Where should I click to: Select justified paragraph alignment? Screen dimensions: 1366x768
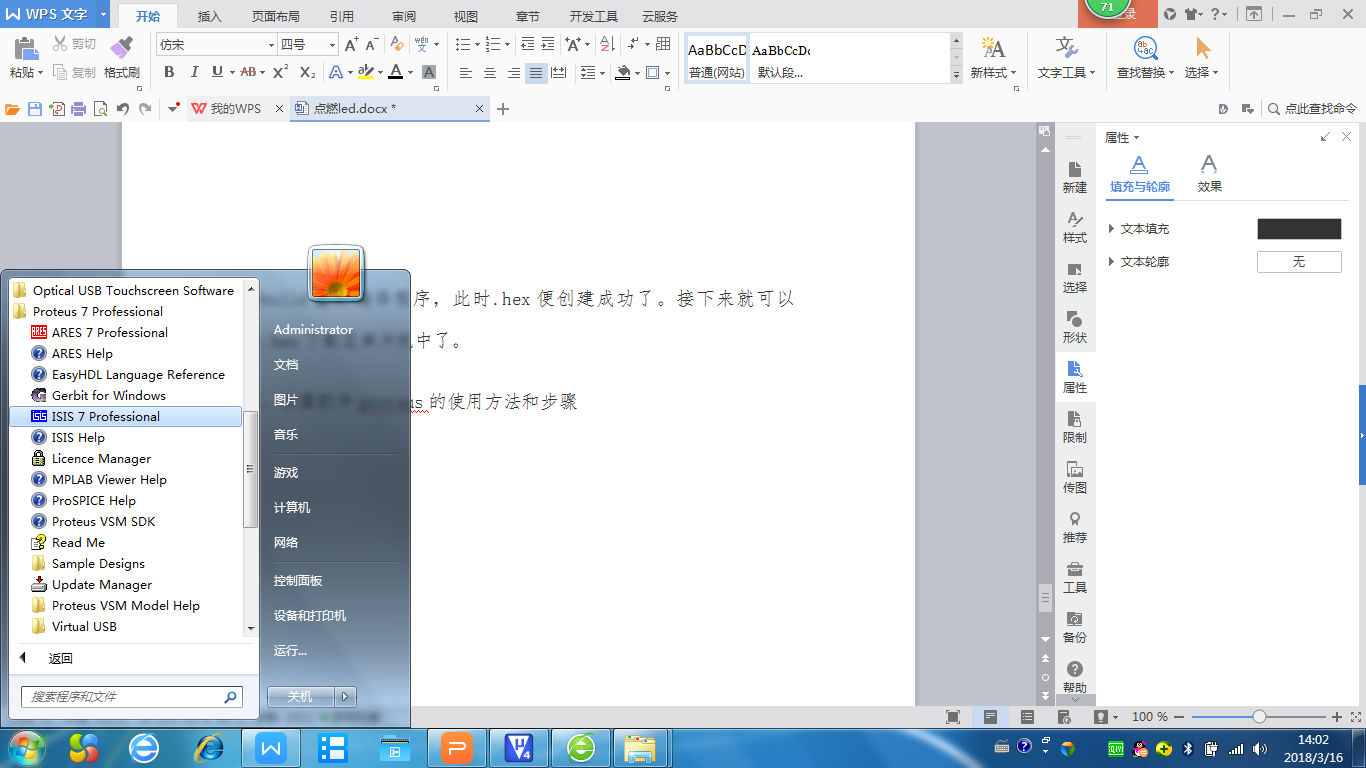536,73
